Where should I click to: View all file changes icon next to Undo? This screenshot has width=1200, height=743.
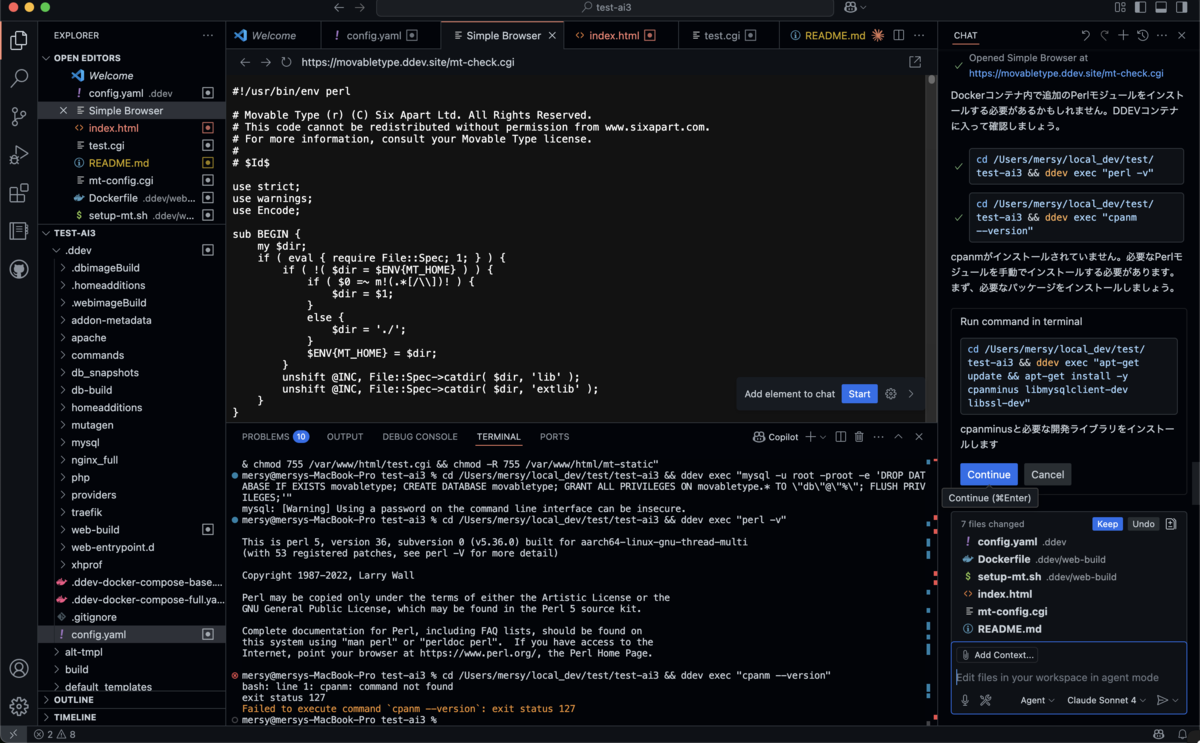coord(1171,524)
